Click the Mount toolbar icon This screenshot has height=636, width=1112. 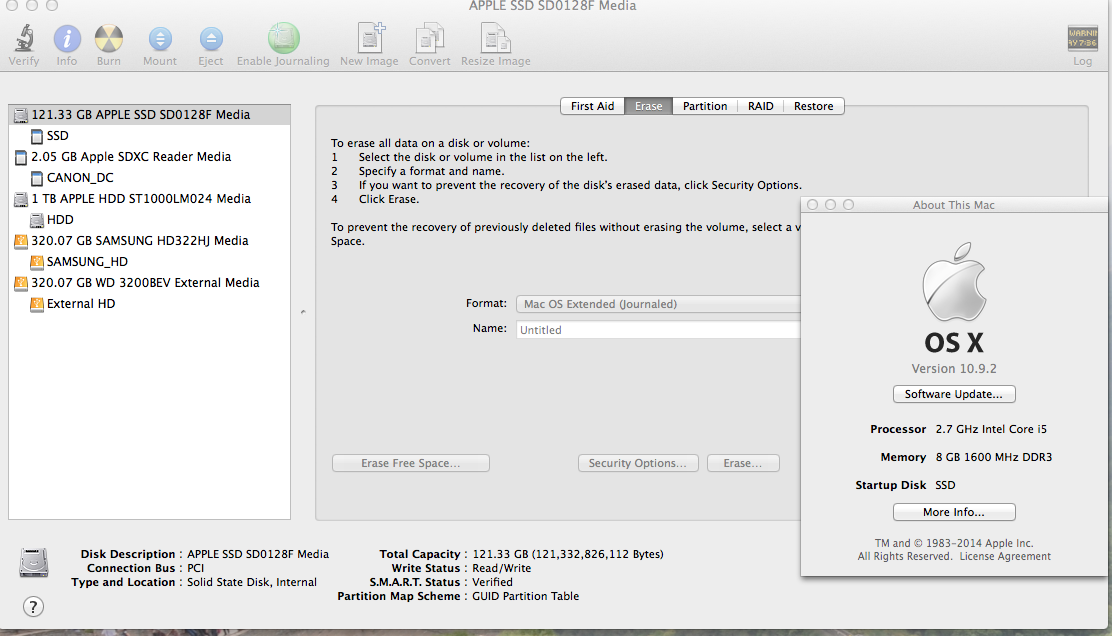tap(160, 38)
